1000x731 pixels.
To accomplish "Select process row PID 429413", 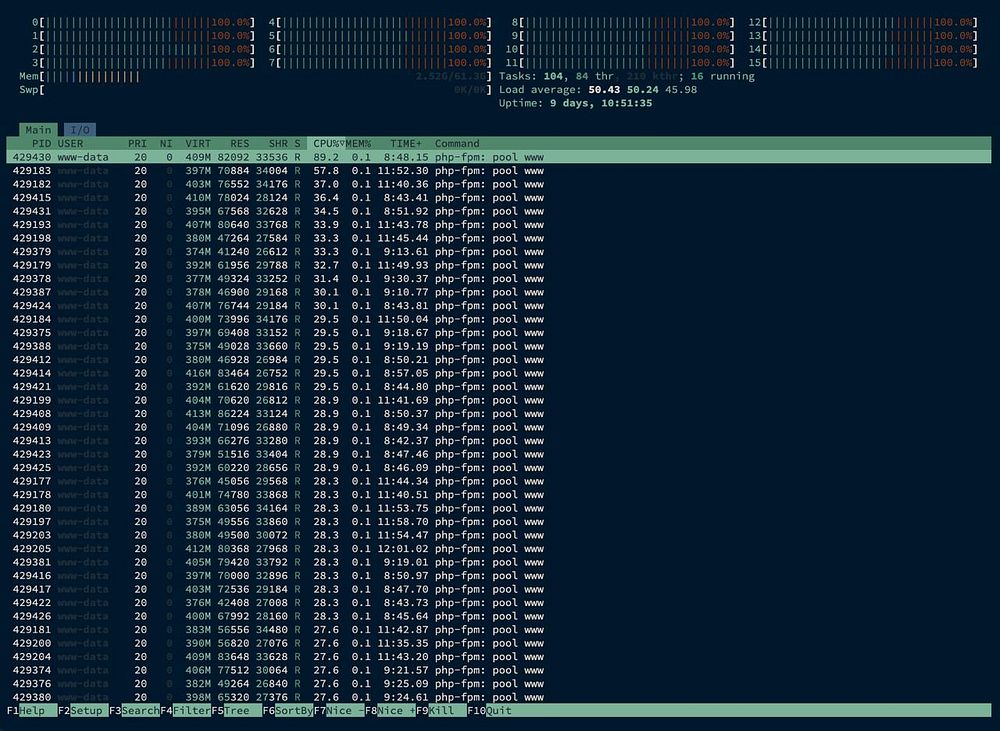I will point(499,441).
